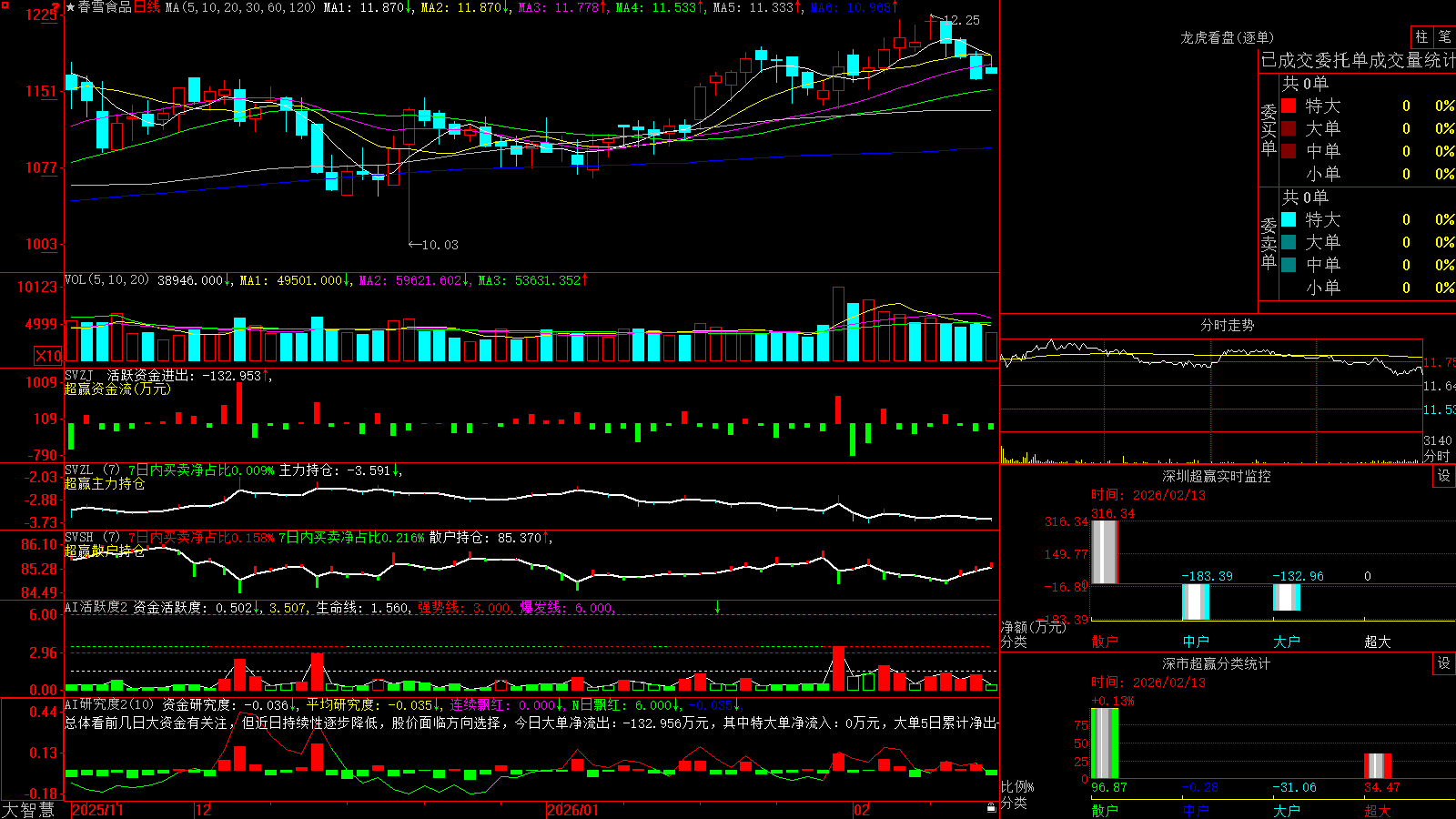This screenshot has width=1456, height=819.
Task: Click the red 特大 buy-order color swatch
Action: pos(1289,106)
